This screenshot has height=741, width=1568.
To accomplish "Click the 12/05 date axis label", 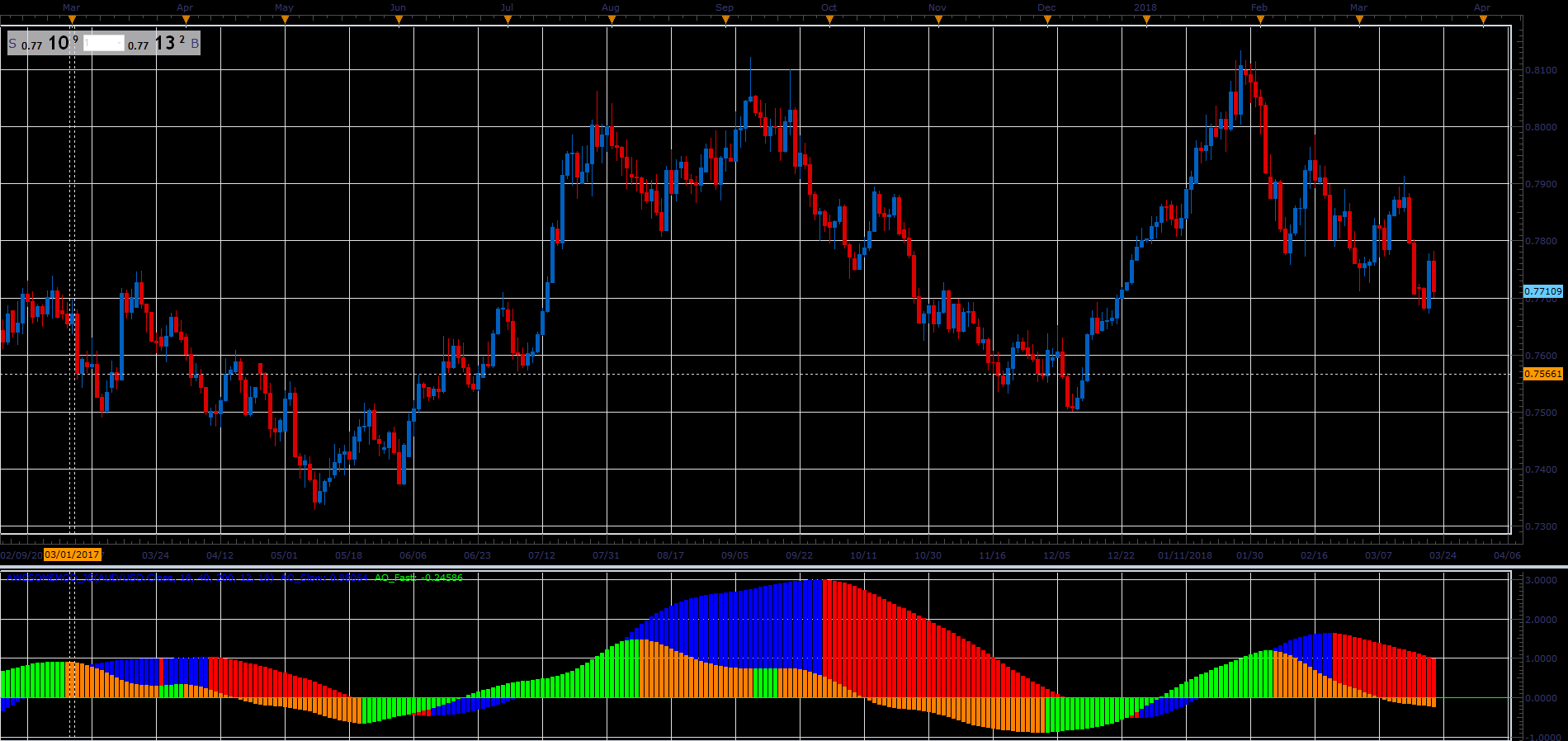I will (x=1056, y=555).
